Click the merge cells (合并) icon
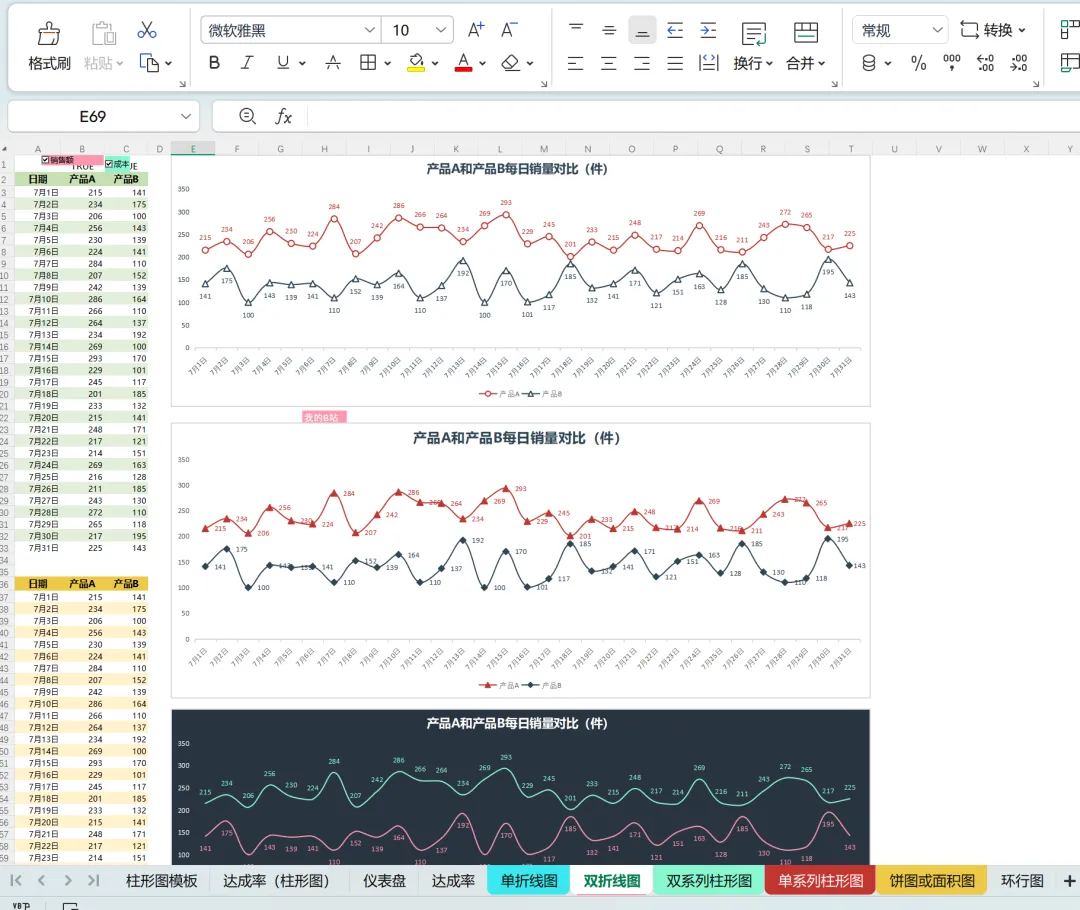 pos(805,32)
